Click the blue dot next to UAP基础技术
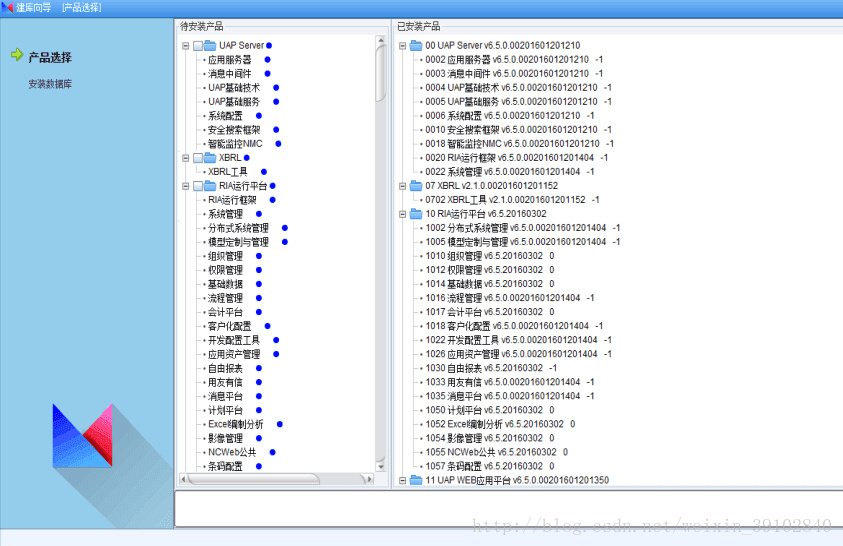Image resolution: width=843 pixels, height=546 pixels. (x=276, y=88)
